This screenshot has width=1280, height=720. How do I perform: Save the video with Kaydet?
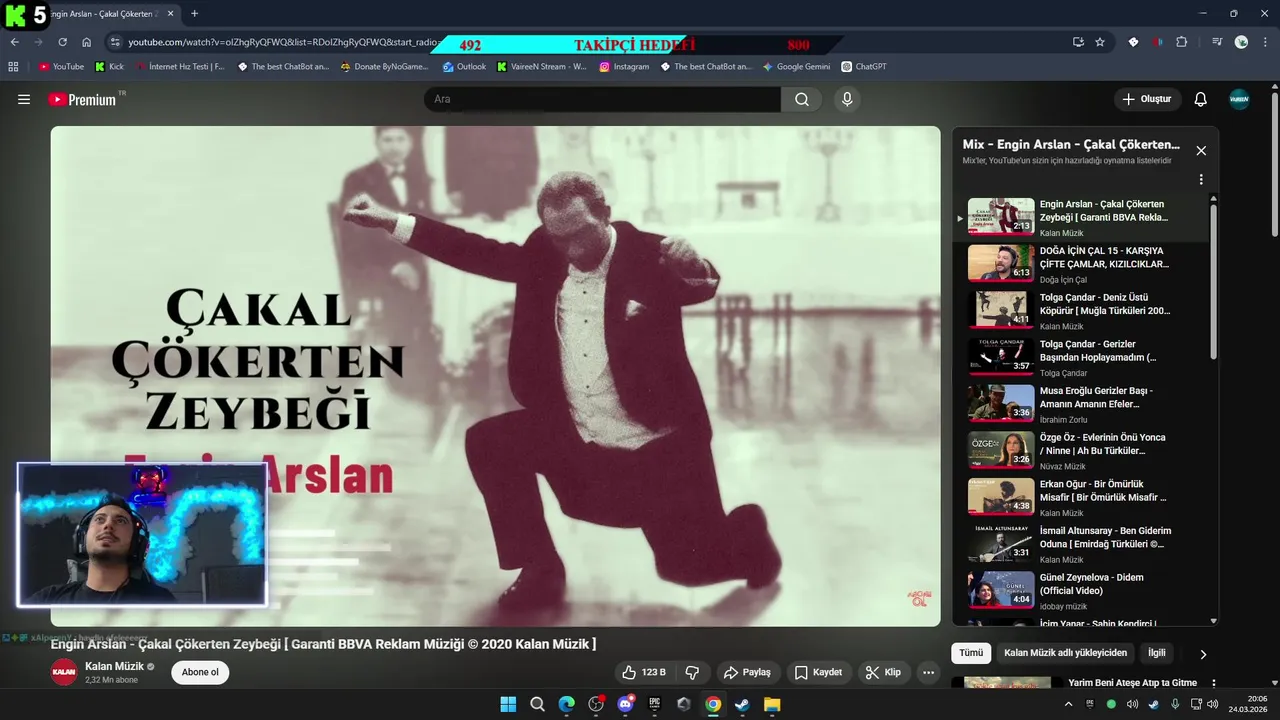point(818,672)
